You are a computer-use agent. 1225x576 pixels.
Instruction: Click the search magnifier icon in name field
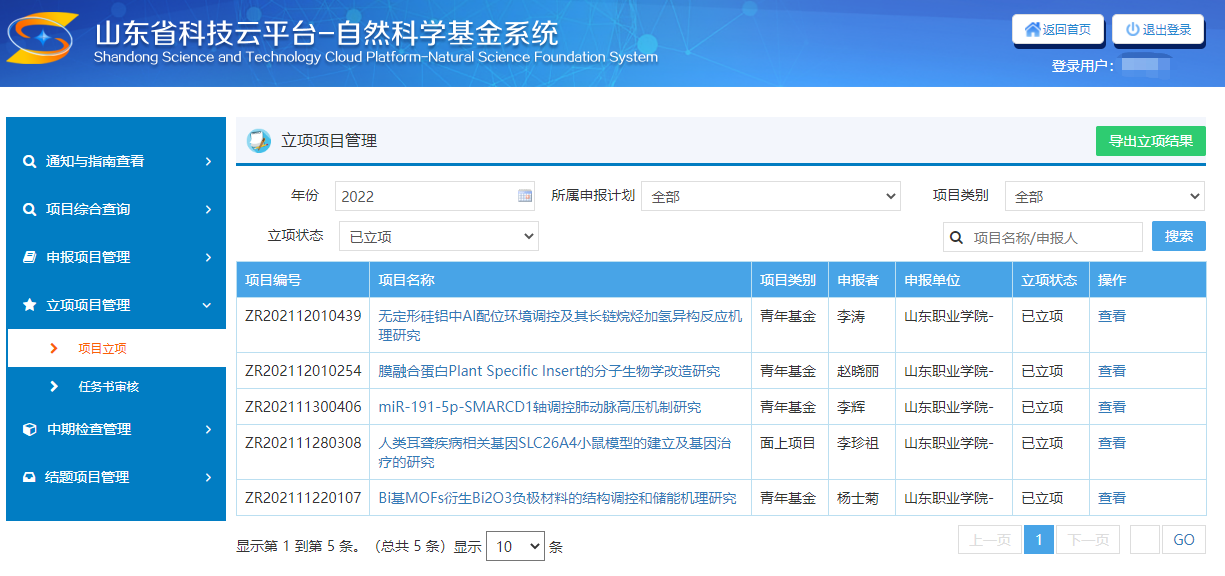click(956, 238)
